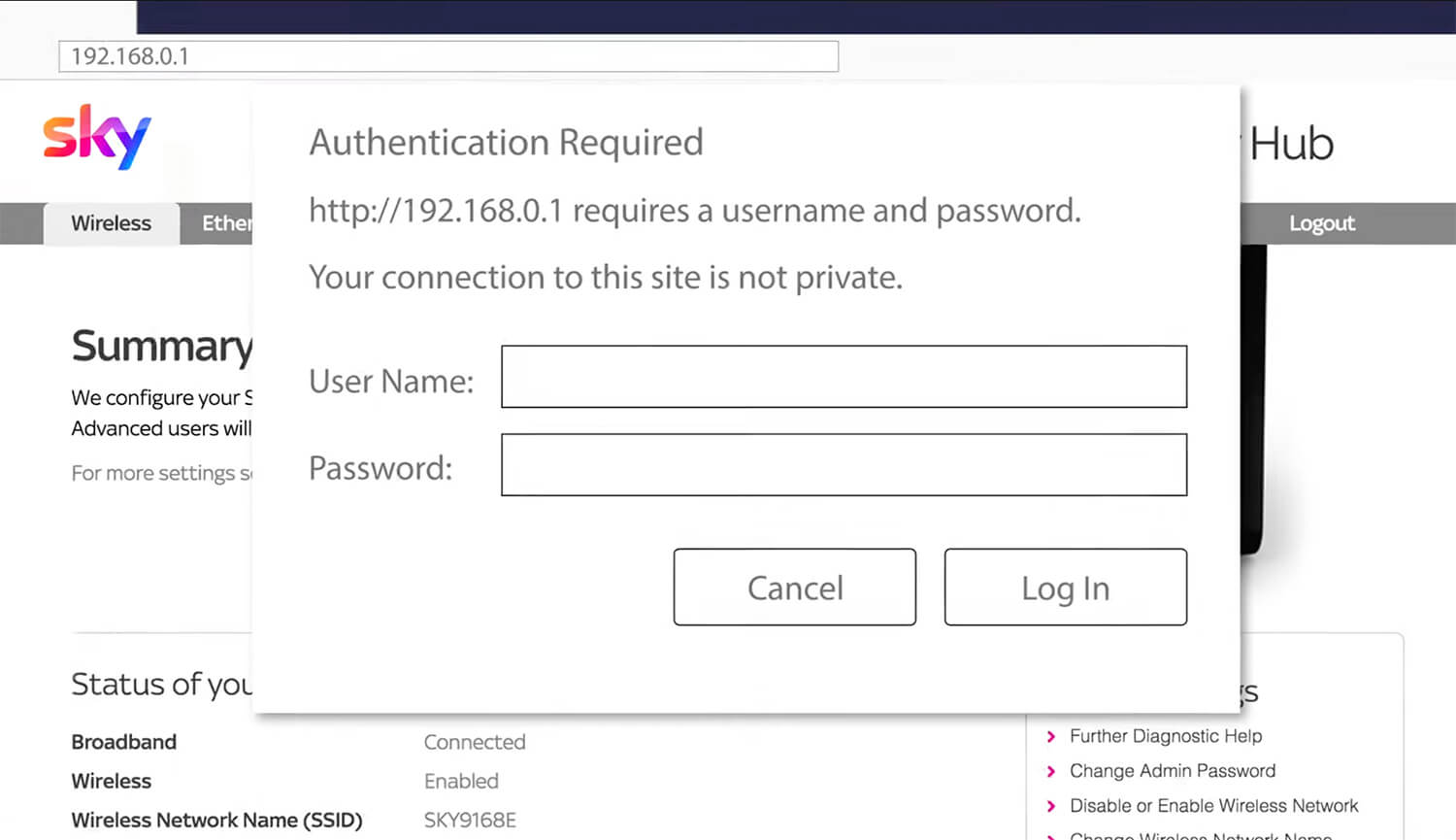Image resolution: width=1456 pixels, height=840 pixels.
Task: Open the Further Diagnostic Help link
Action: point(1165,736)
